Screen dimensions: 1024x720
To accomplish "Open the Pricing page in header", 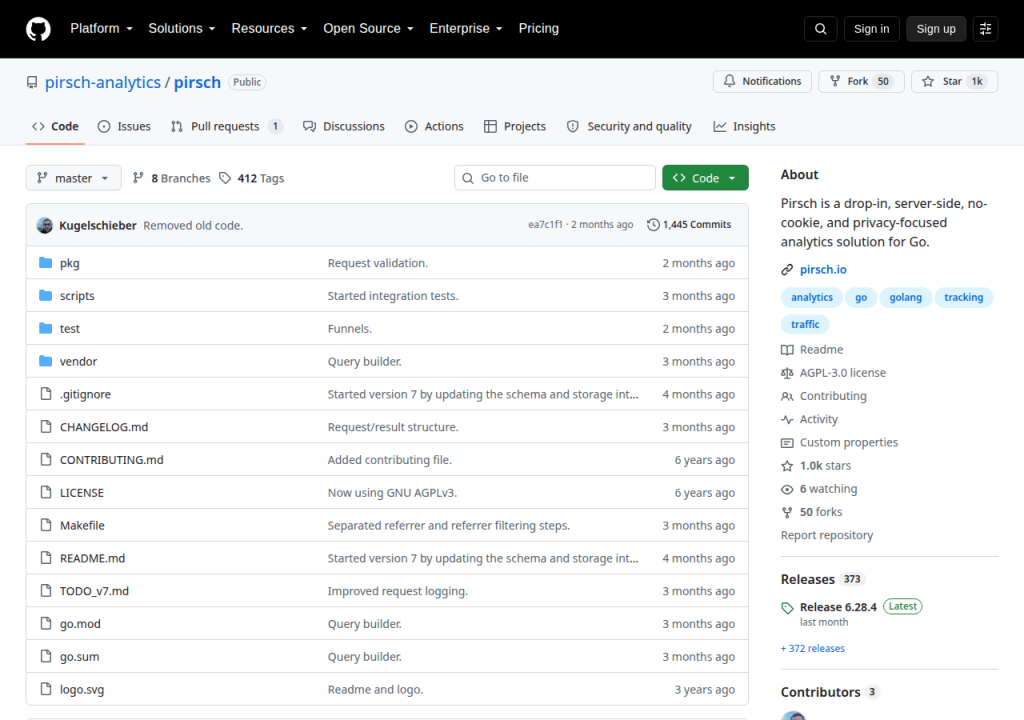I will 539,29.
